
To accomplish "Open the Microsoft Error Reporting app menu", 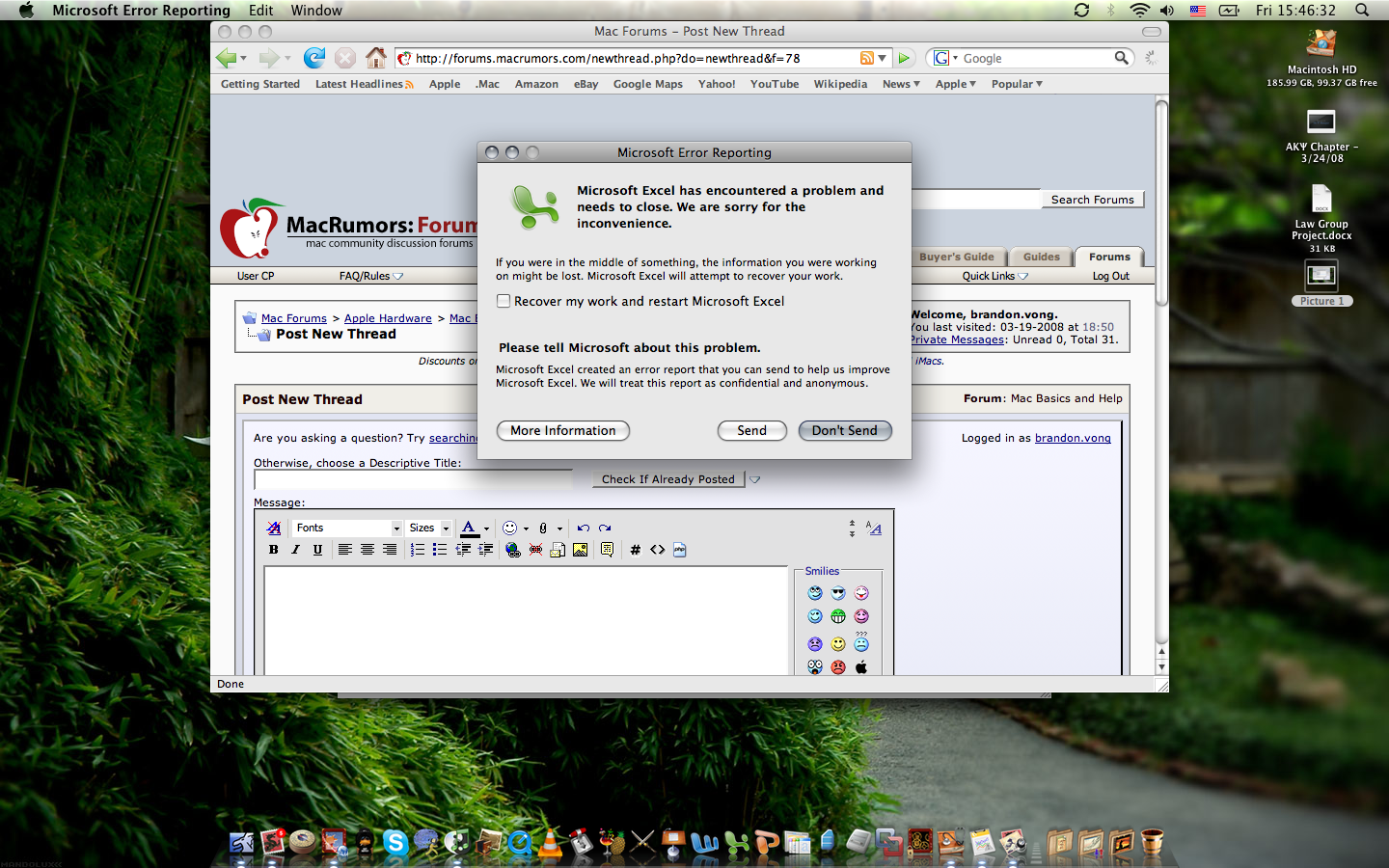I will click(141, 10).
